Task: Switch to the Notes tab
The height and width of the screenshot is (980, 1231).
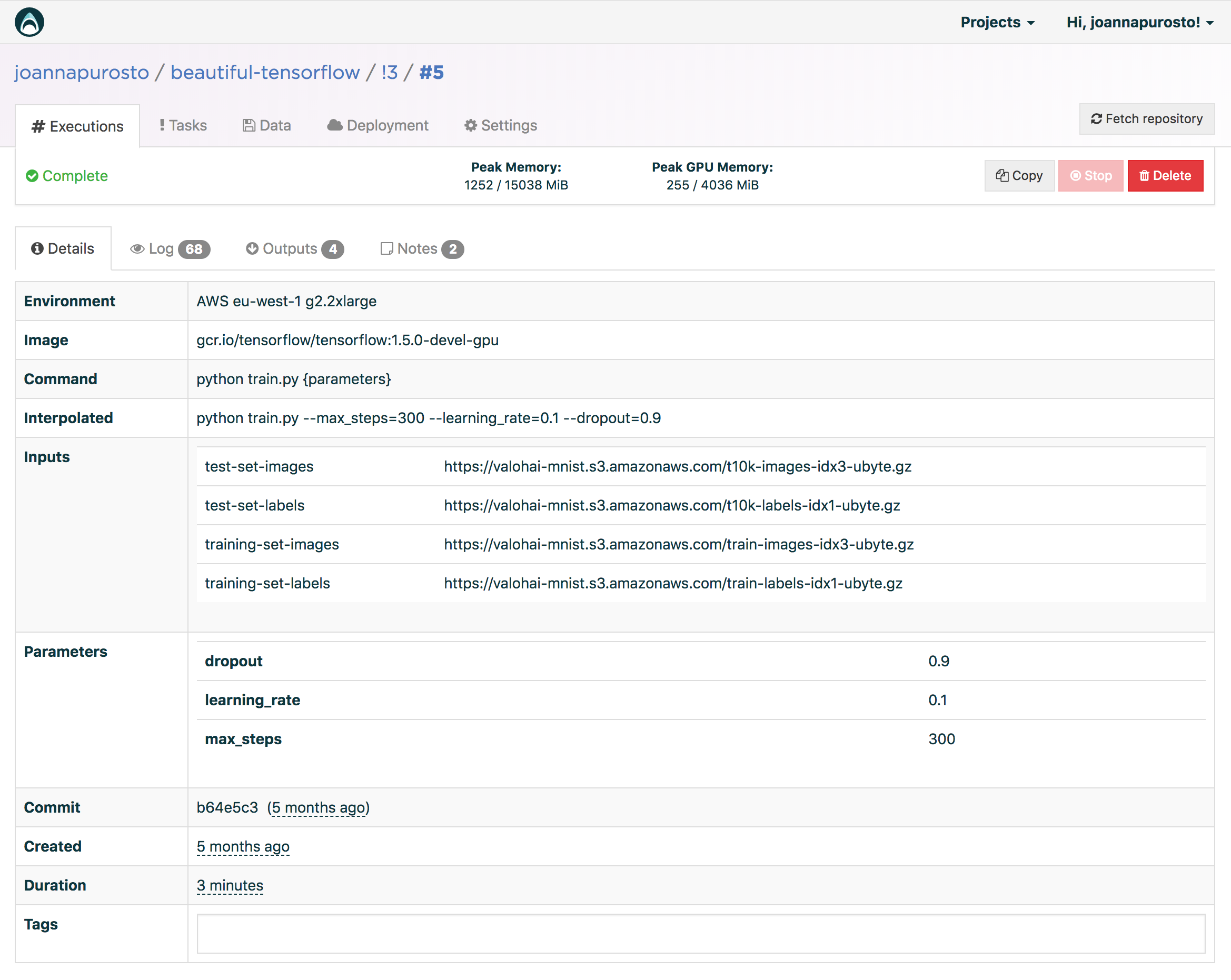Action: click(x=421, y=249)
